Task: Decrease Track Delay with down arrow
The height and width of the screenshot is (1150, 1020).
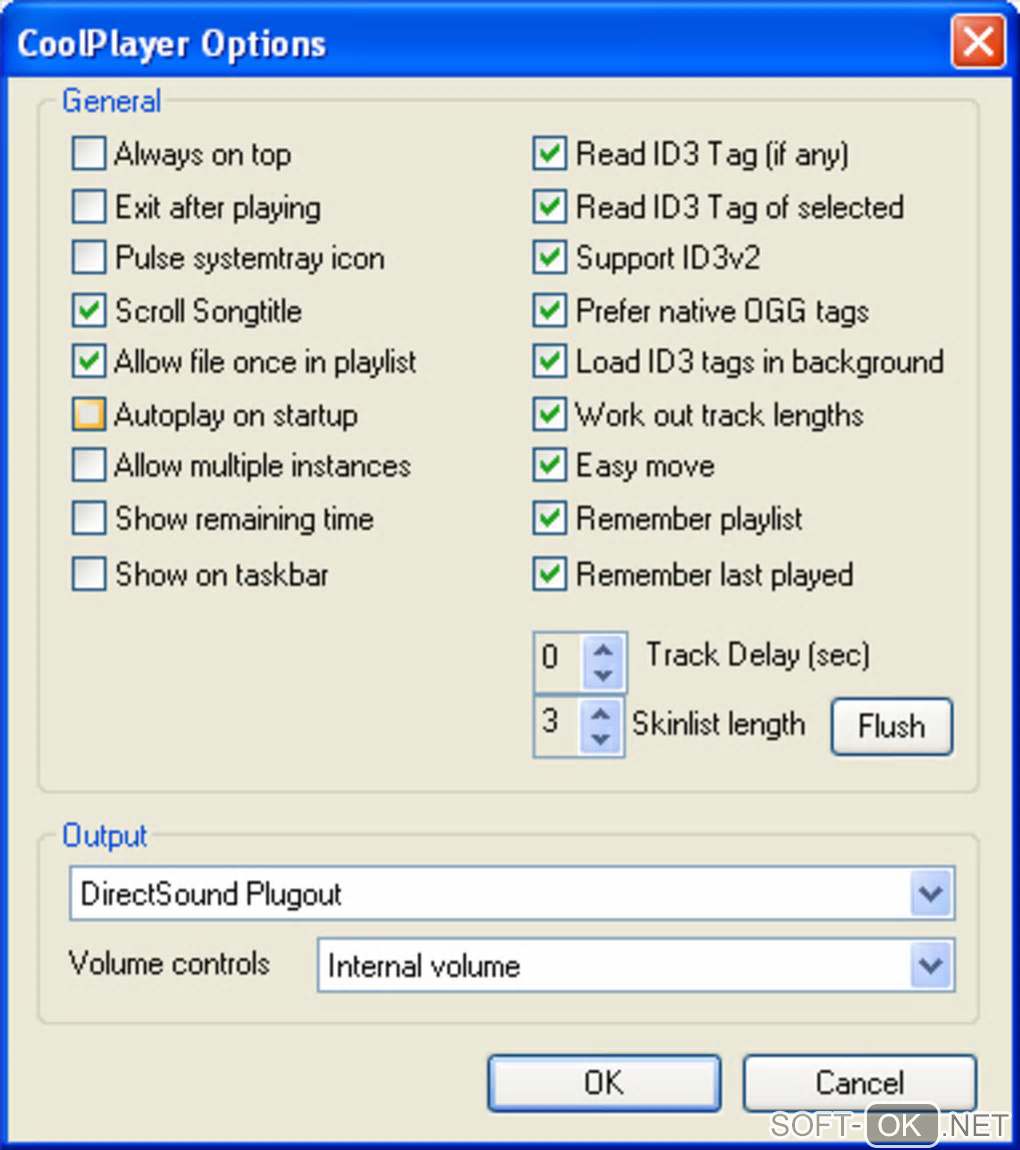Action: (x=603, y=675)
